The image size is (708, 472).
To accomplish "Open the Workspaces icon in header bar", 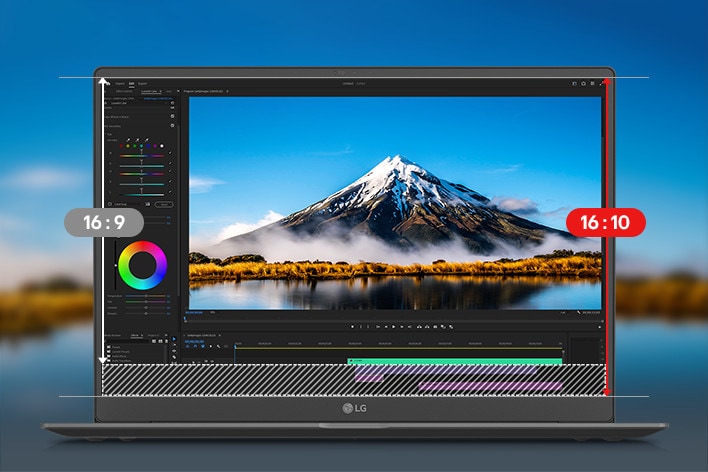I will tap(574, 84).
